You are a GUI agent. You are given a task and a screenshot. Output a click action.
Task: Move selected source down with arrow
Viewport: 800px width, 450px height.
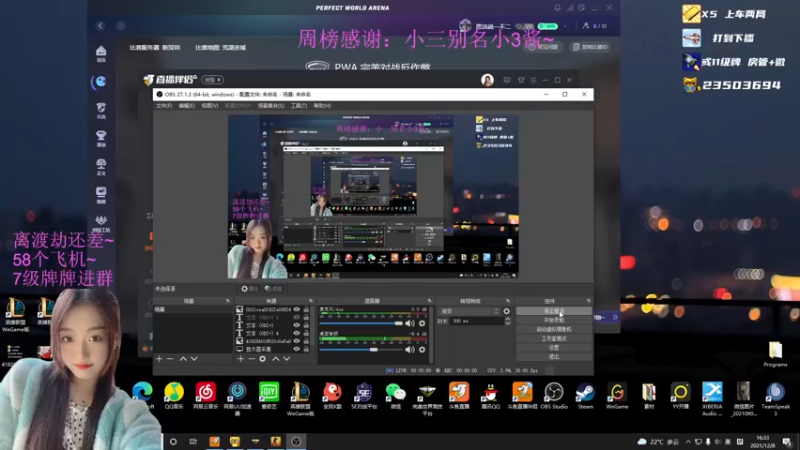287,359
